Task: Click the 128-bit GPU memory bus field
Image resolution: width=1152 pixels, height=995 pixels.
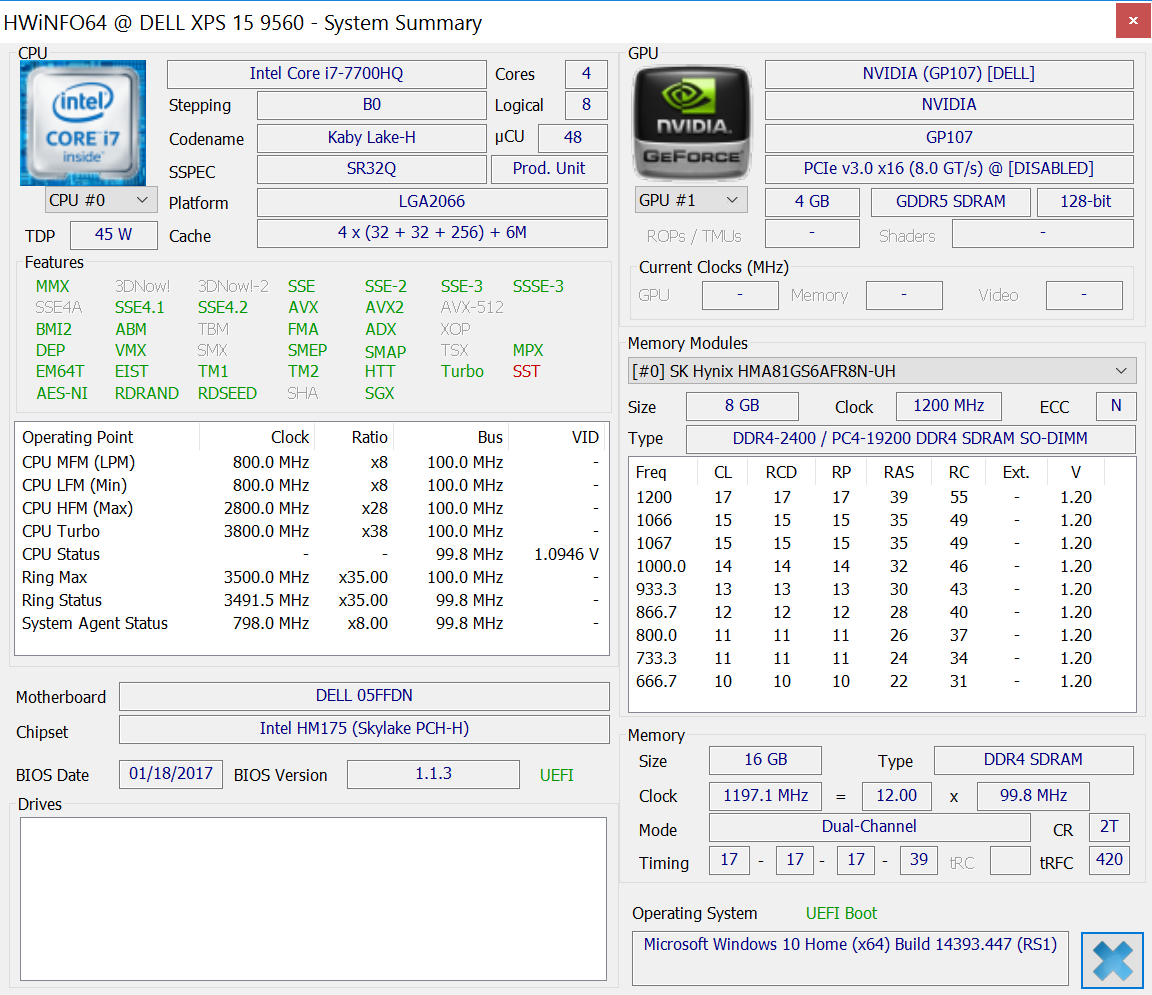Action: (1085, 201)
